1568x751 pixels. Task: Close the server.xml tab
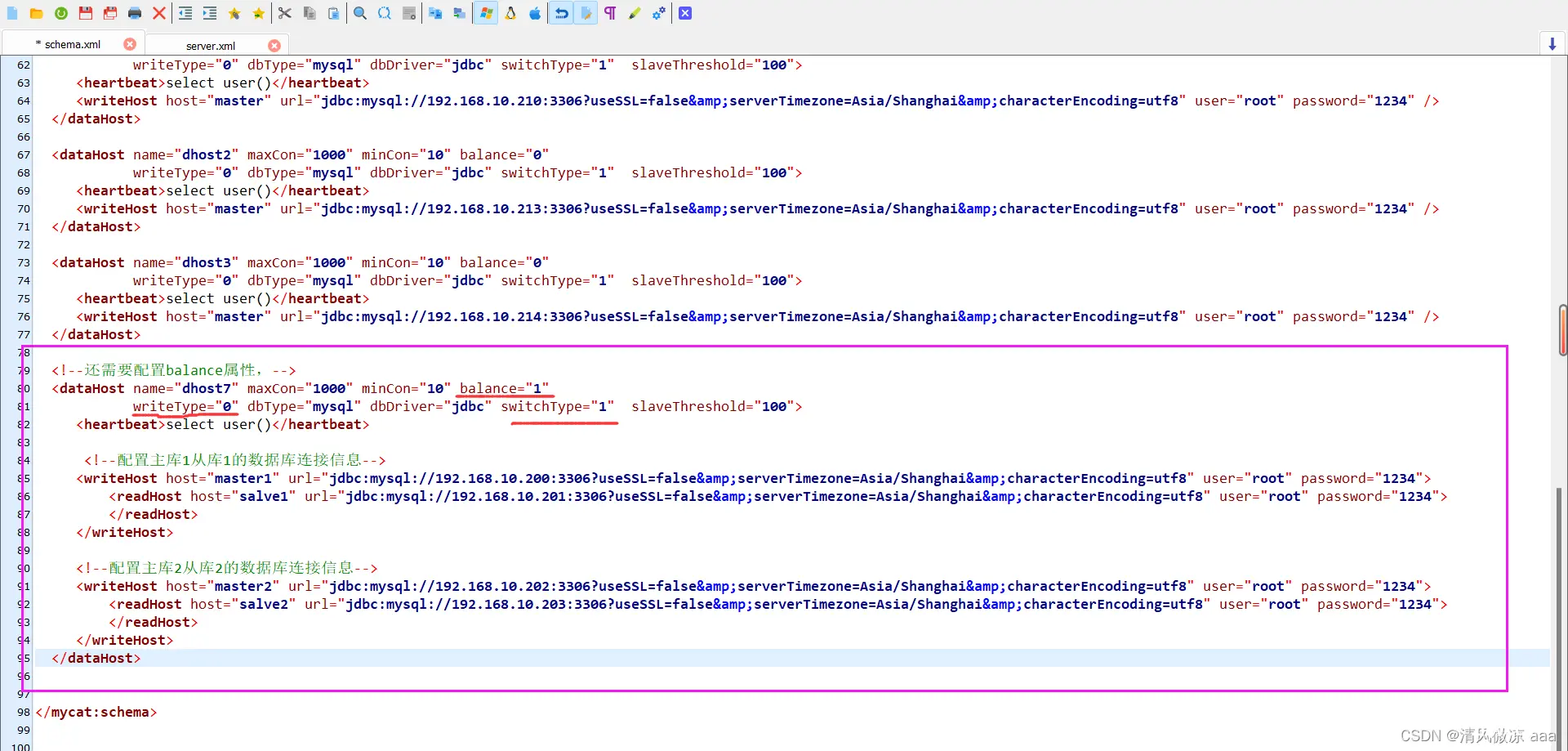click(x=274, y=46)
